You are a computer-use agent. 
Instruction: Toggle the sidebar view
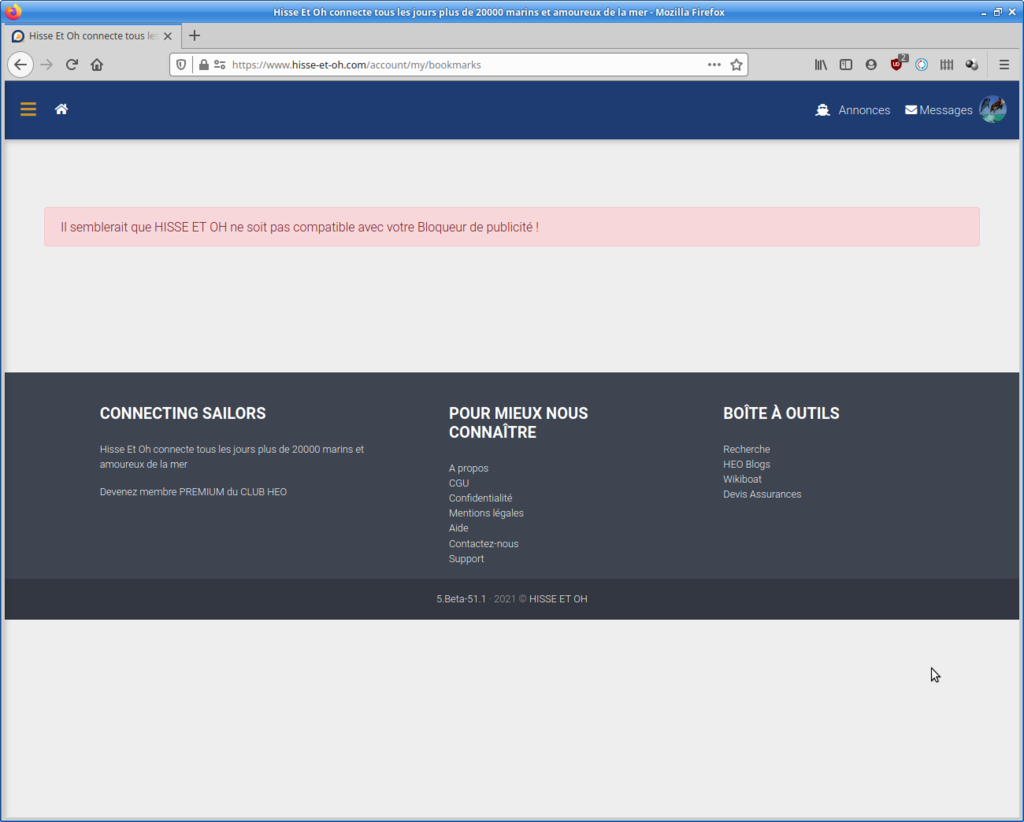(x=846, y=65)
